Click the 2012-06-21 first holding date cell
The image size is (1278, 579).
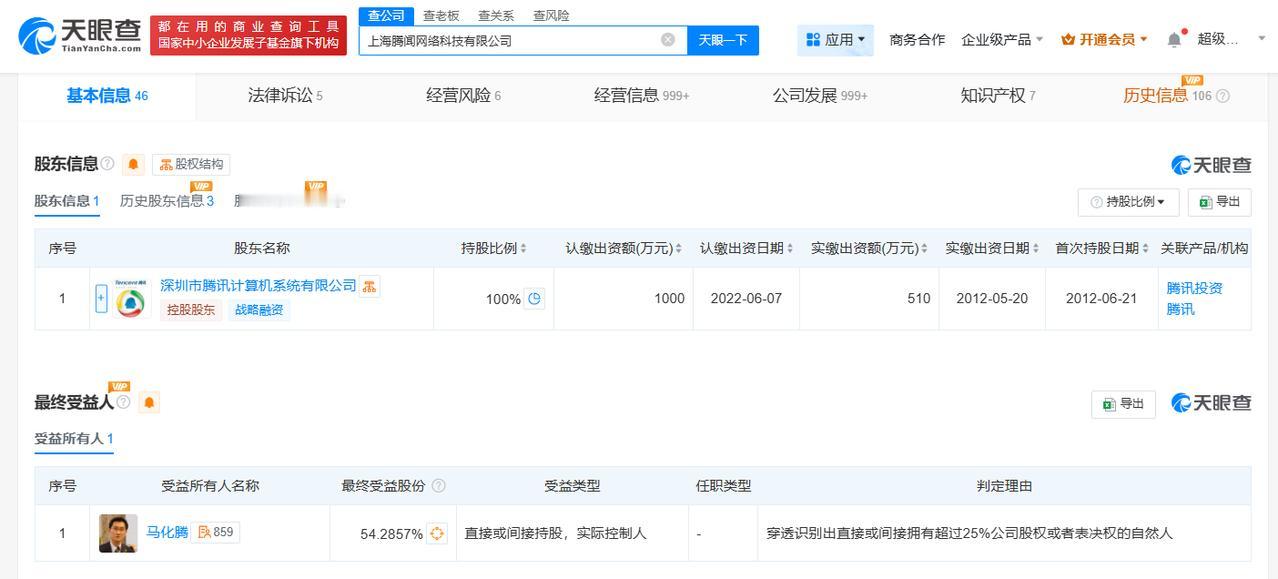click(1102, 298)
